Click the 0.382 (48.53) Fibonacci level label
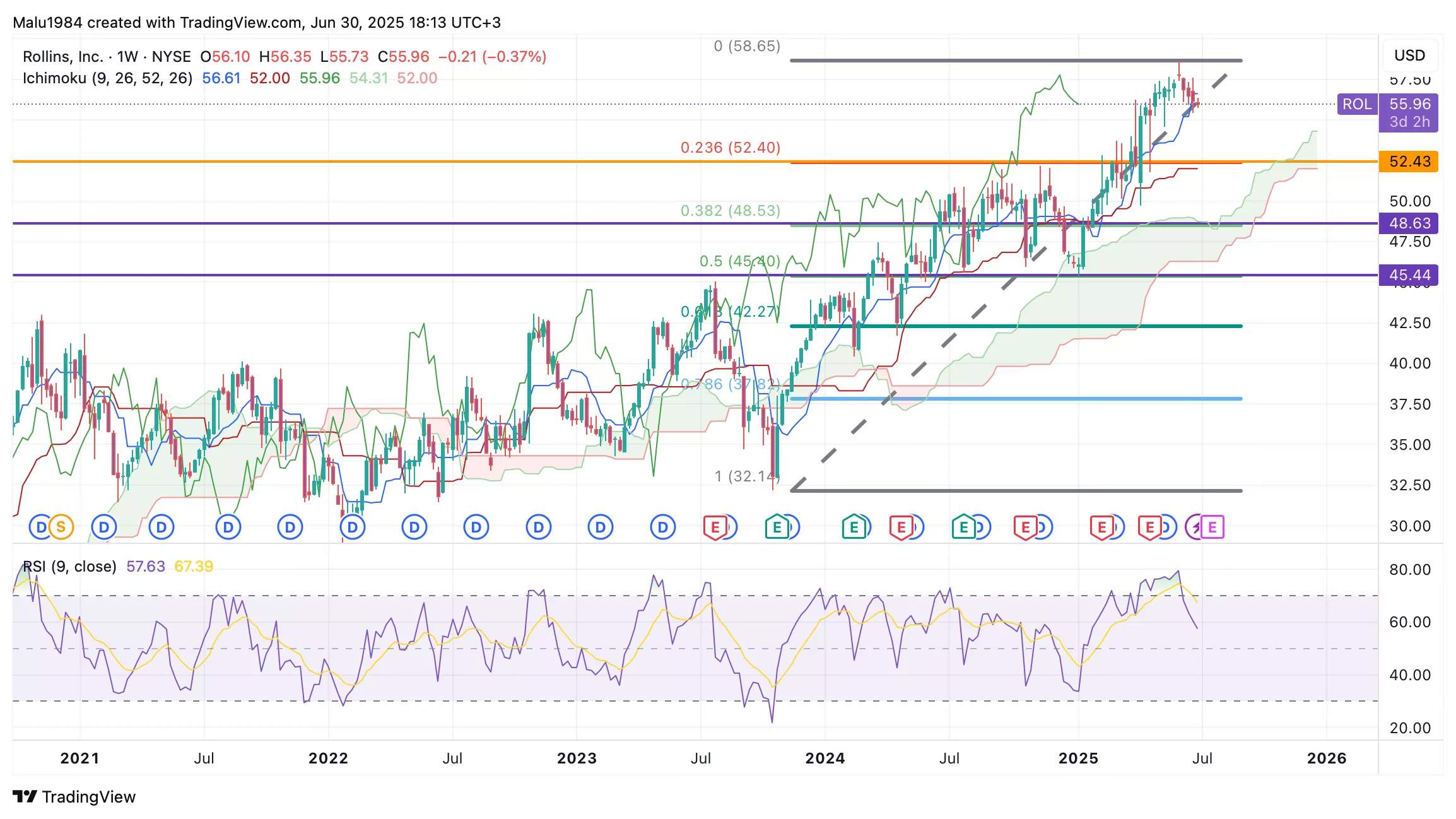This screenshot has height=819, width=1456. coord(730,211)
